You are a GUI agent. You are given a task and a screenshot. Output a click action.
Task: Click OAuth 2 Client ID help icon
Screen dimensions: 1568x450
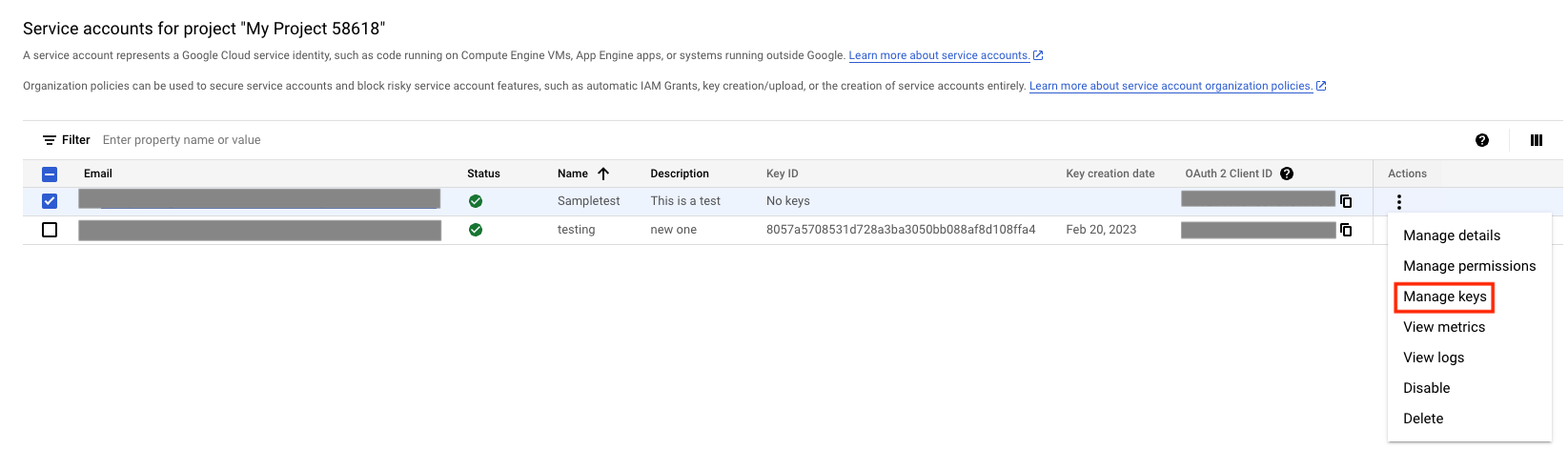coord(1287,174)
